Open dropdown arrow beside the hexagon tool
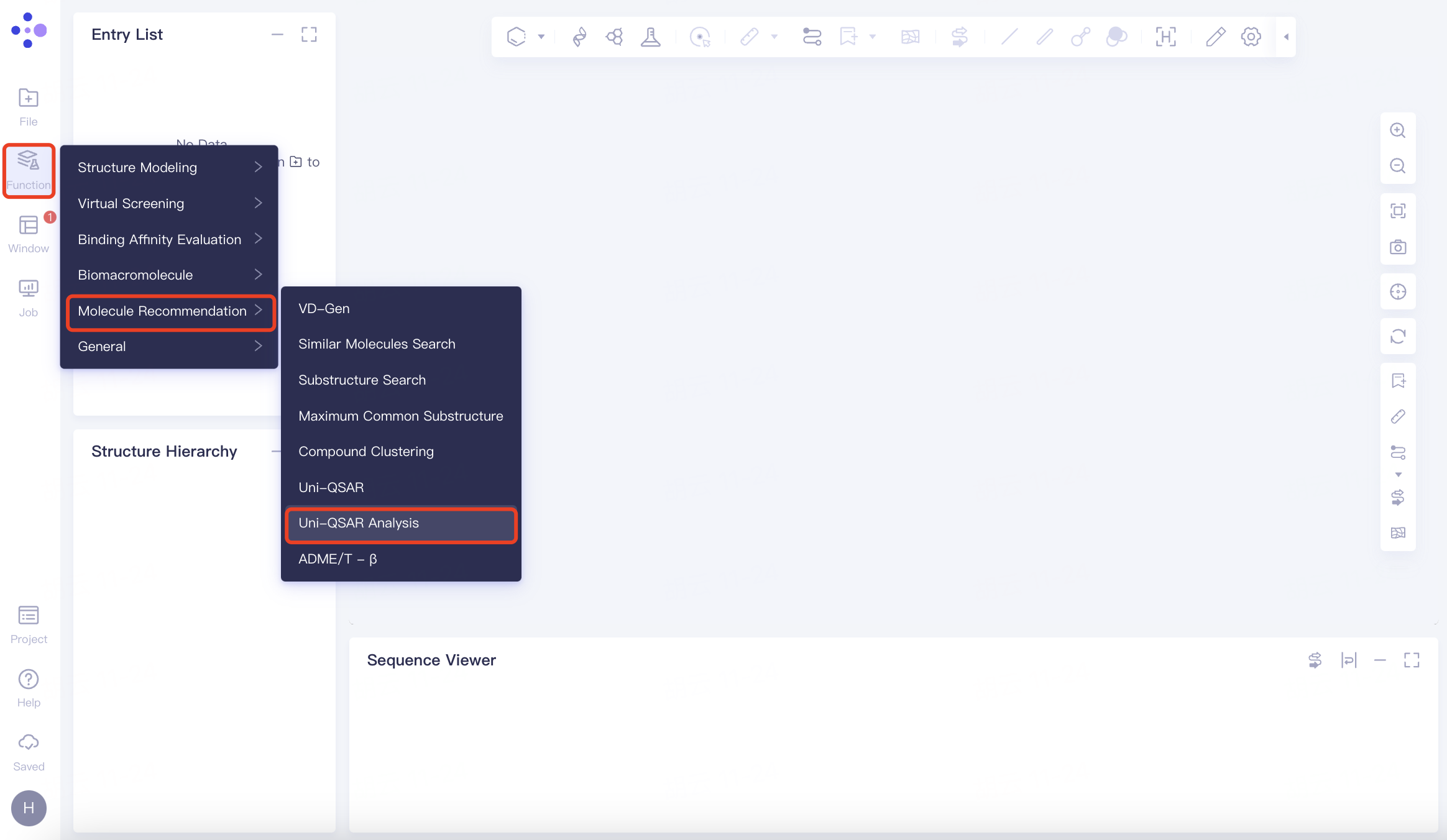Screen dimensions: 1447x840 pos(541,37)
